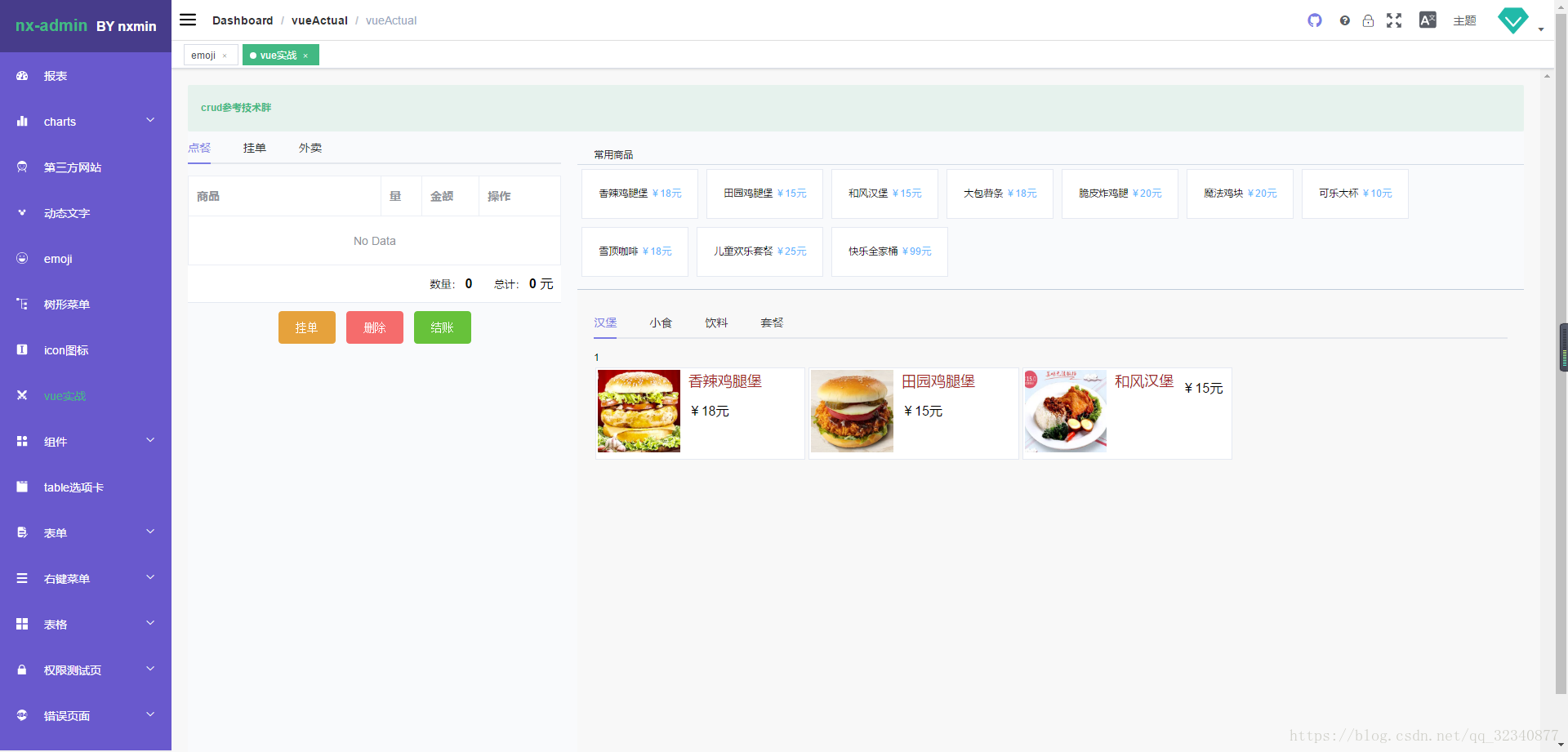Screen dimensions: 1568x752
Task: Click the 香辣鸡腿堡 burger thumbnail
Action: 639,411
